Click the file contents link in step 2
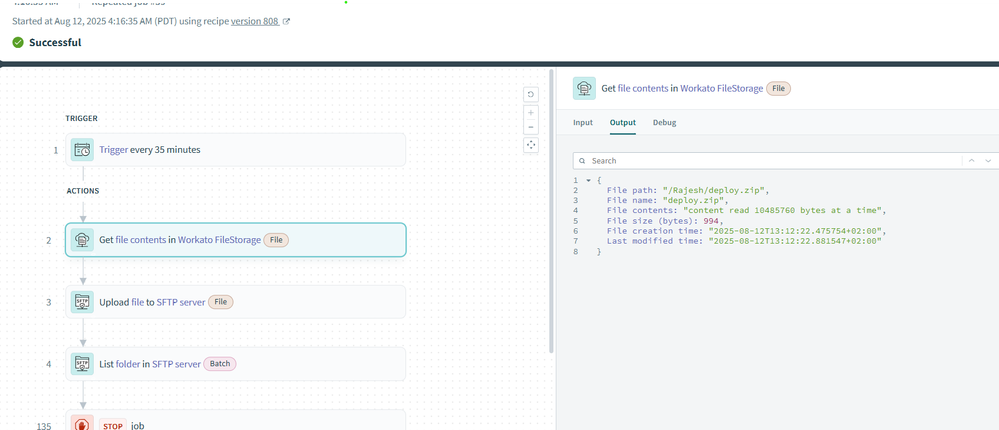The width and height of the screenshot is (999, 430). tap(141, 240)
